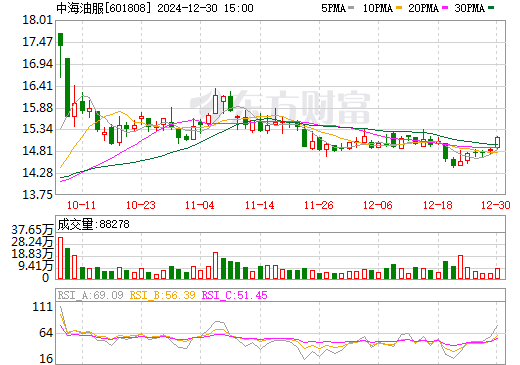
Task: Click the 20PMA magenta legend swatch
Action: pos(445,8)
